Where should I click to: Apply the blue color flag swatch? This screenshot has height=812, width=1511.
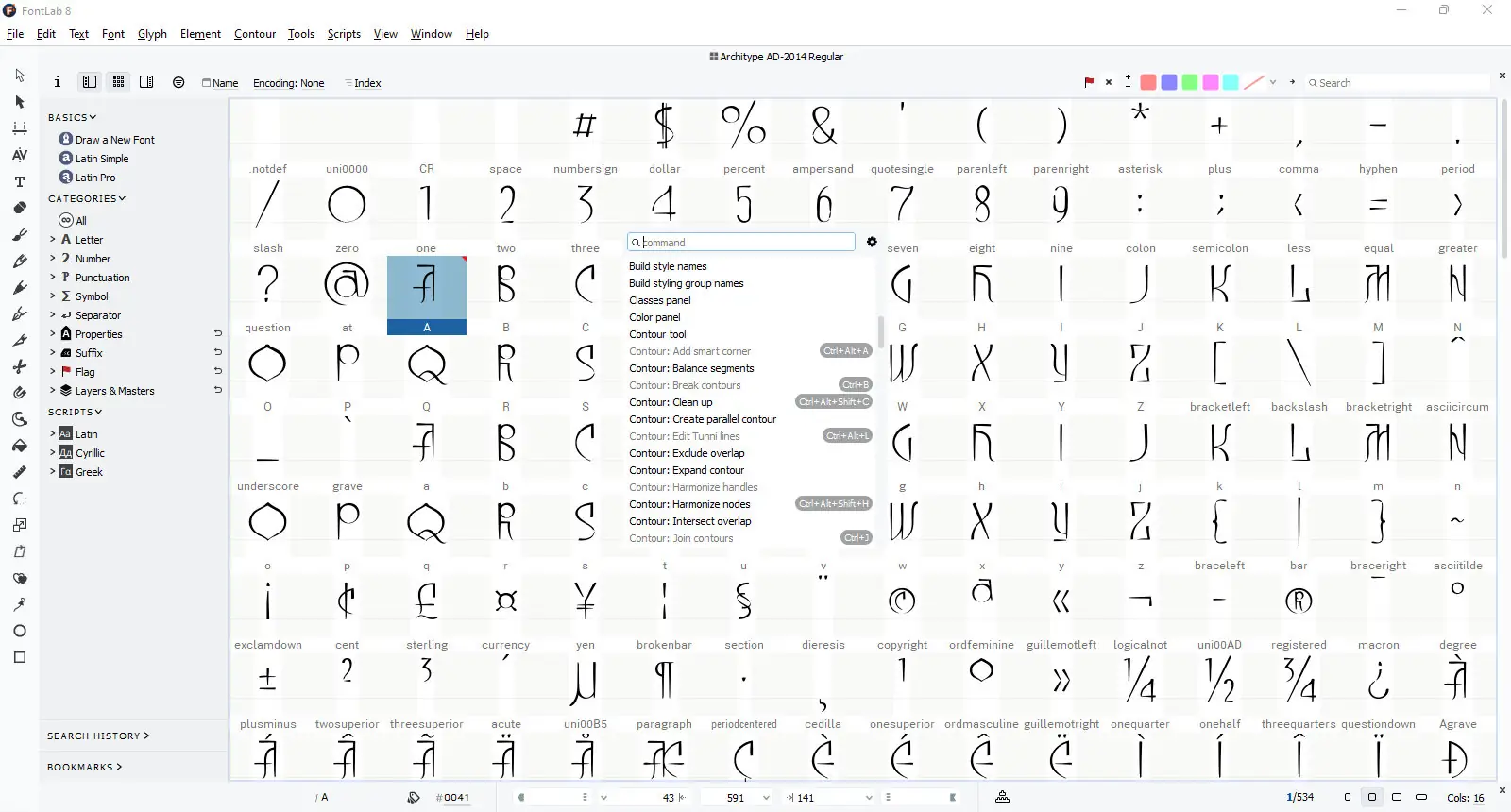coord(1169,82)
